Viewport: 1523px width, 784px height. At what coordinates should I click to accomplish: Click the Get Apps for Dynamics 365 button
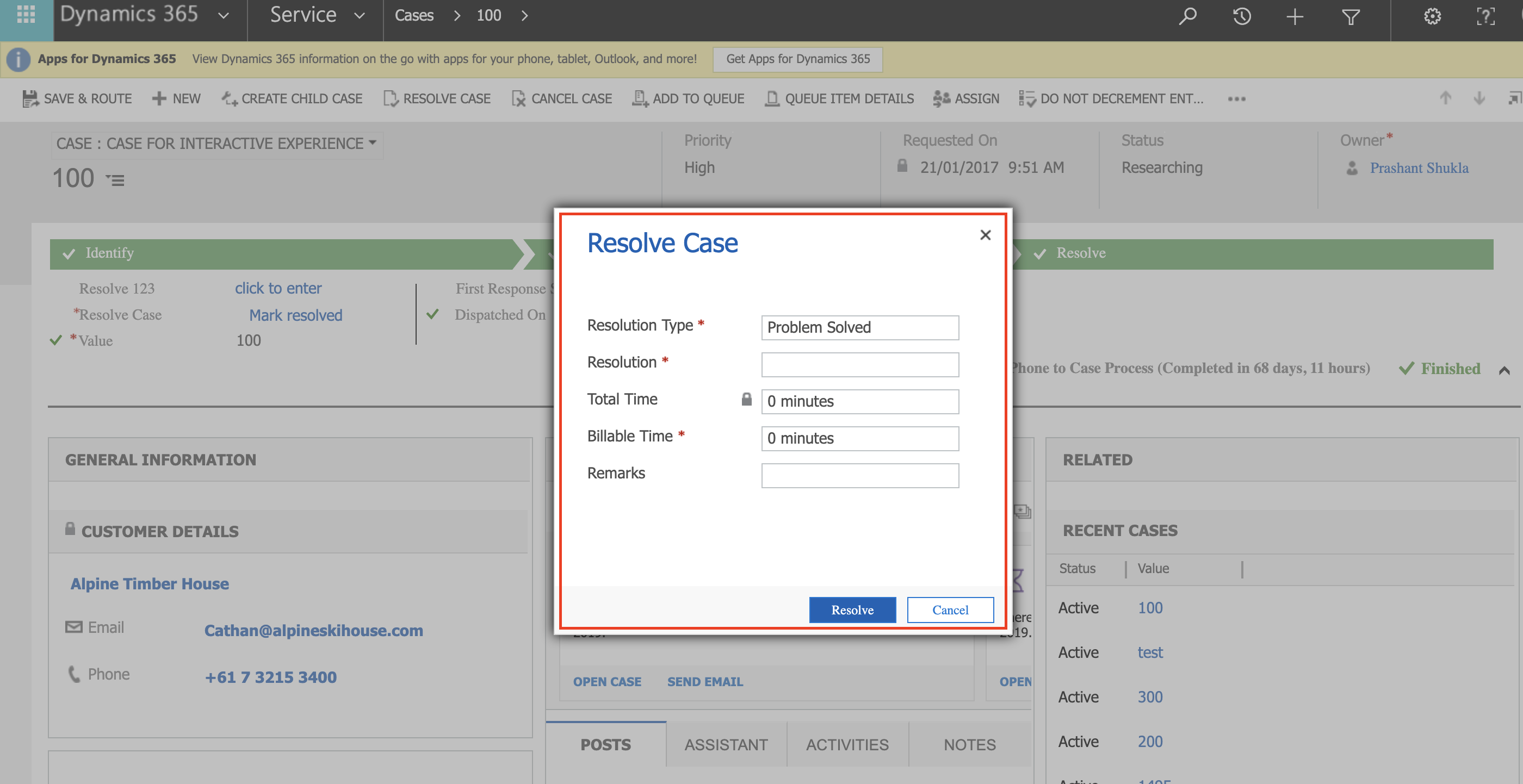tap(797, 59)
